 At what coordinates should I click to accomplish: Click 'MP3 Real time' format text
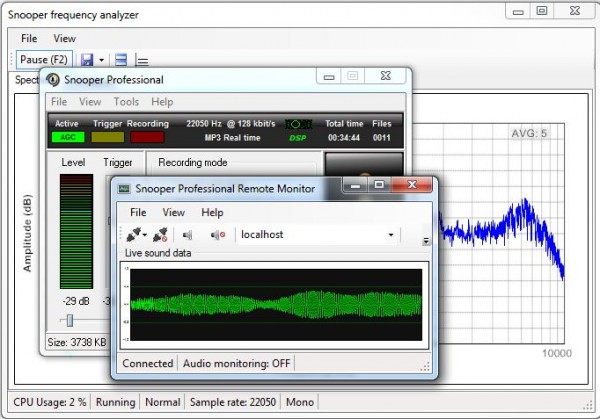point(232,138)
